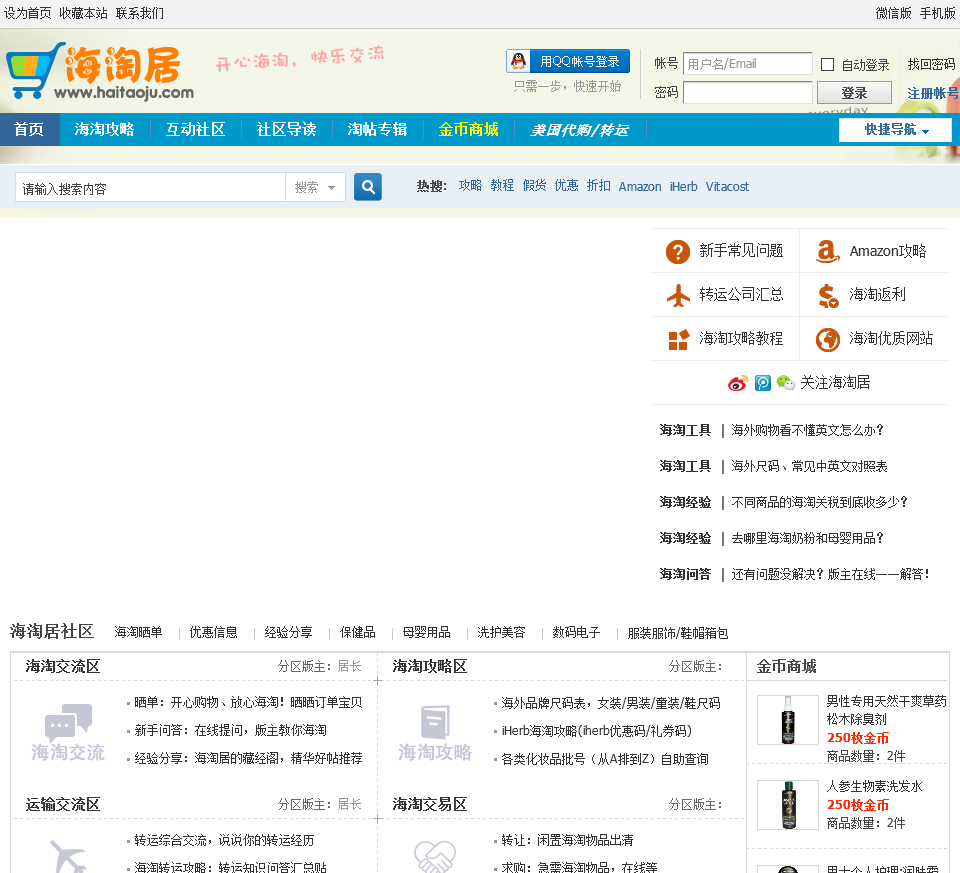960x873 pixels.
Task: Open 海外尺码、常见中英文对照表 article
Action: tap(809, 466)
